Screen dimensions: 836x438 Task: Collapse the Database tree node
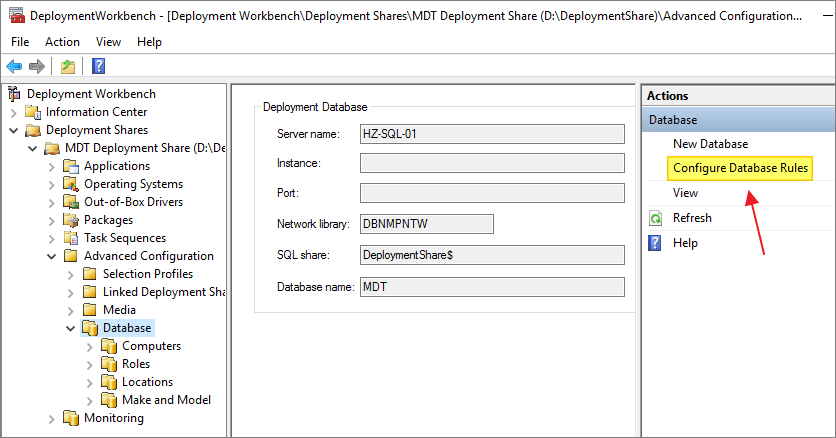(71, 328)
